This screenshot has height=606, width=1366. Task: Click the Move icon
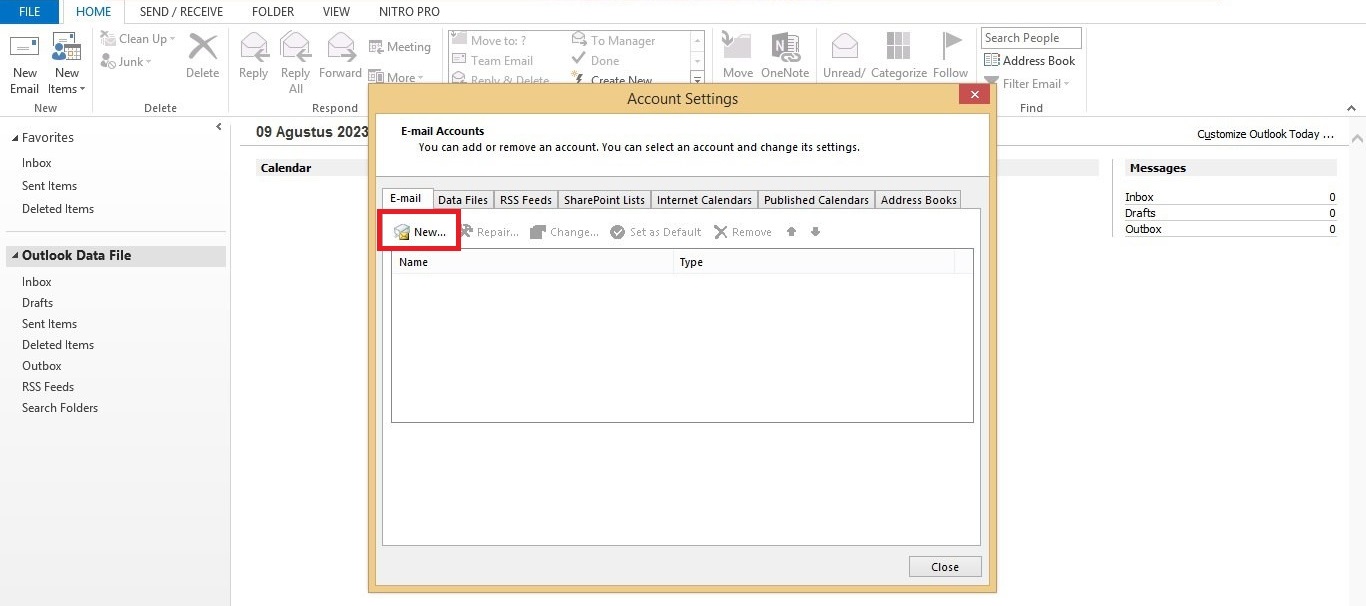coord(737,54)
